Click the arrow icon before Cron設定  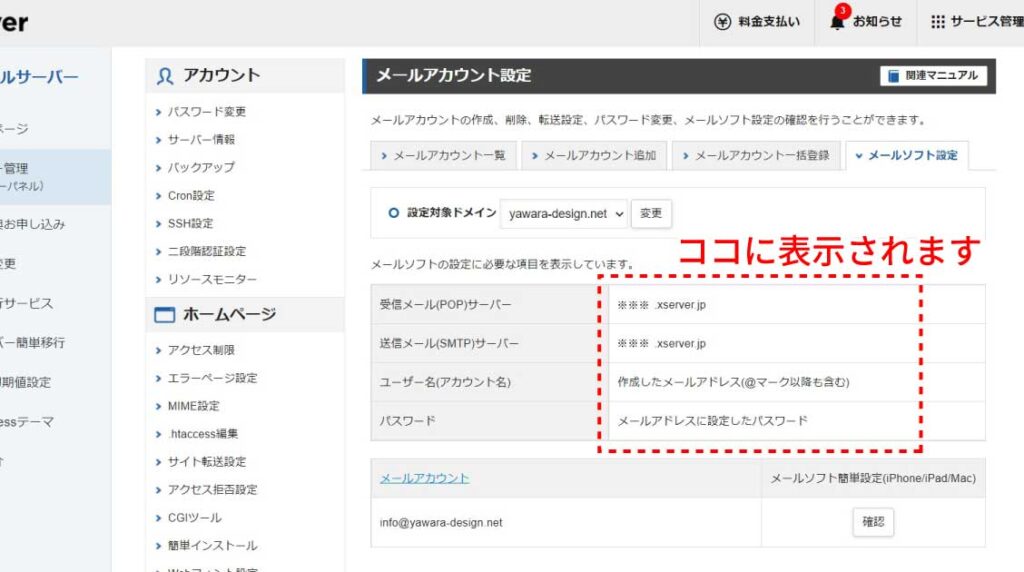(158, 196)
